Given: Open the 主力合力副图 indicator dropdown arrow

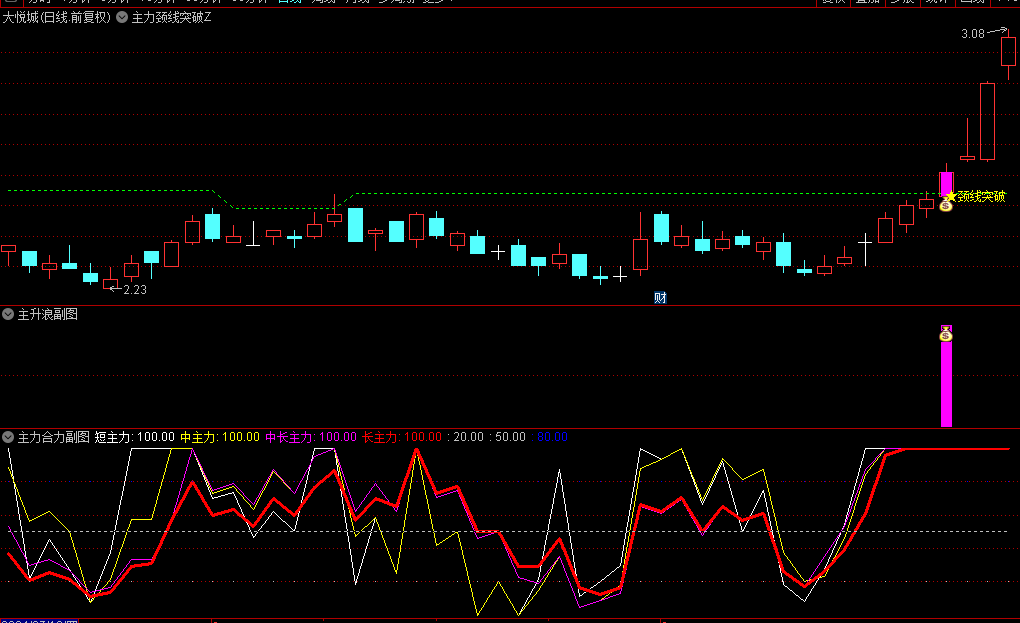Looking at the screenshot, I should [x=8, y=437].
